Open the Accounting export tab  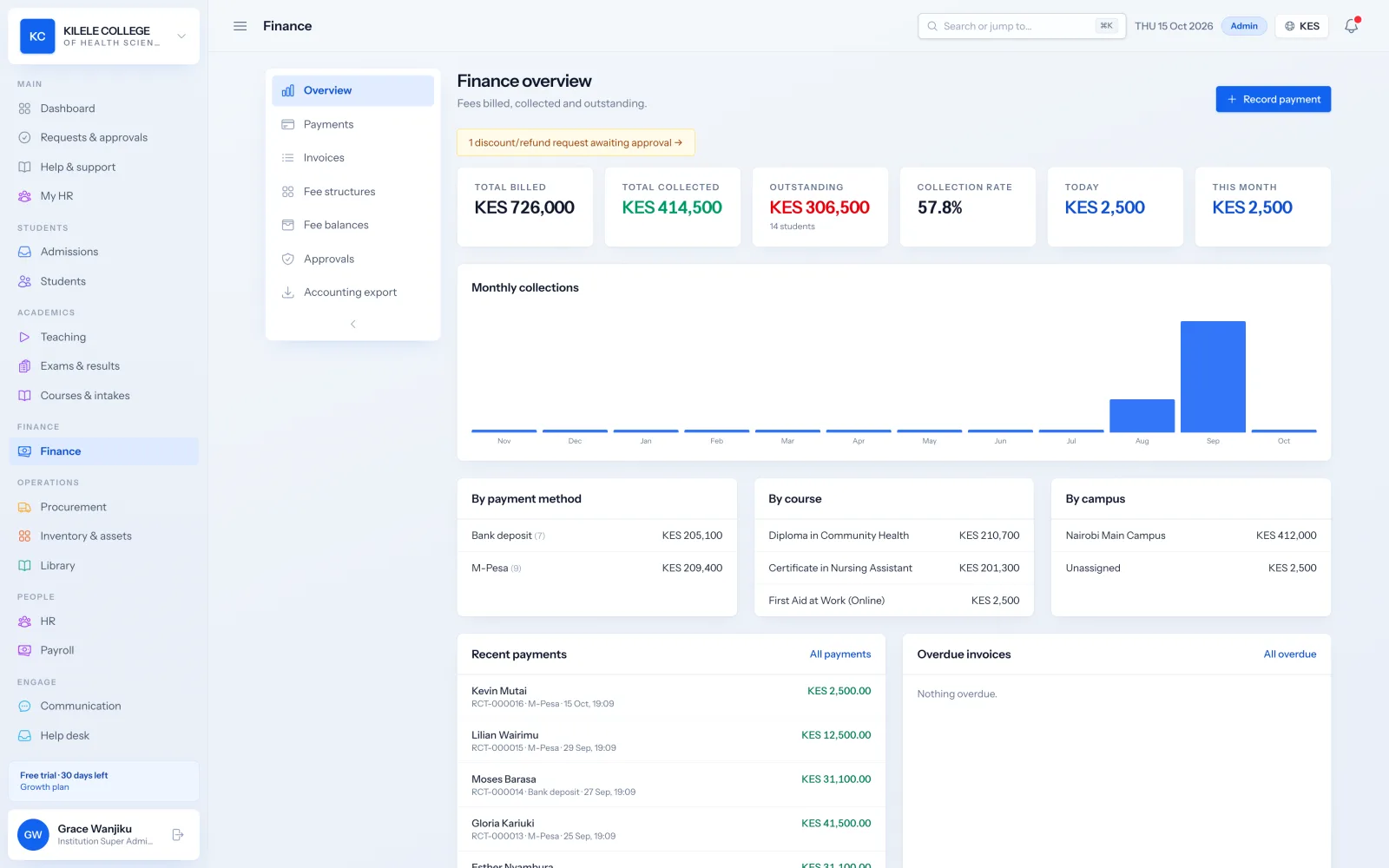[352, 293]
